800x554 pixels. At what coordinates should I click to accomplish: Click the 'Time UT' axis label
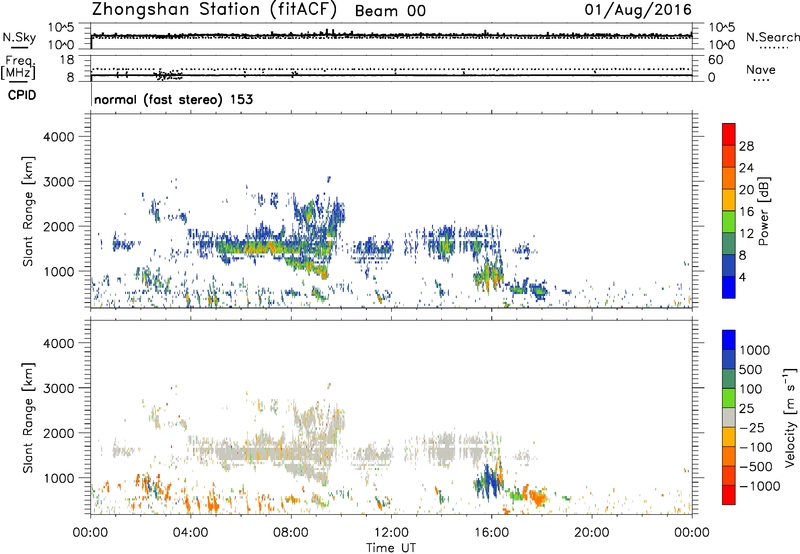point(391,547)
